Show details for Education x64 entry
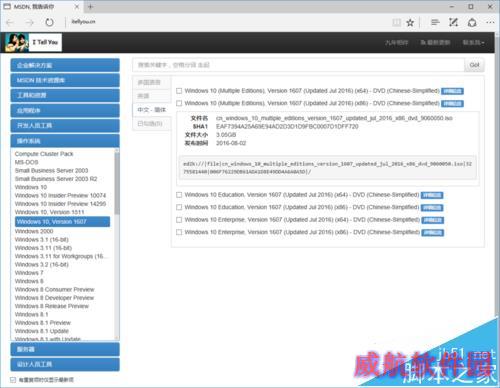Image resolution: width=500 pixels, height=388 pixels. tap(432, 195)
